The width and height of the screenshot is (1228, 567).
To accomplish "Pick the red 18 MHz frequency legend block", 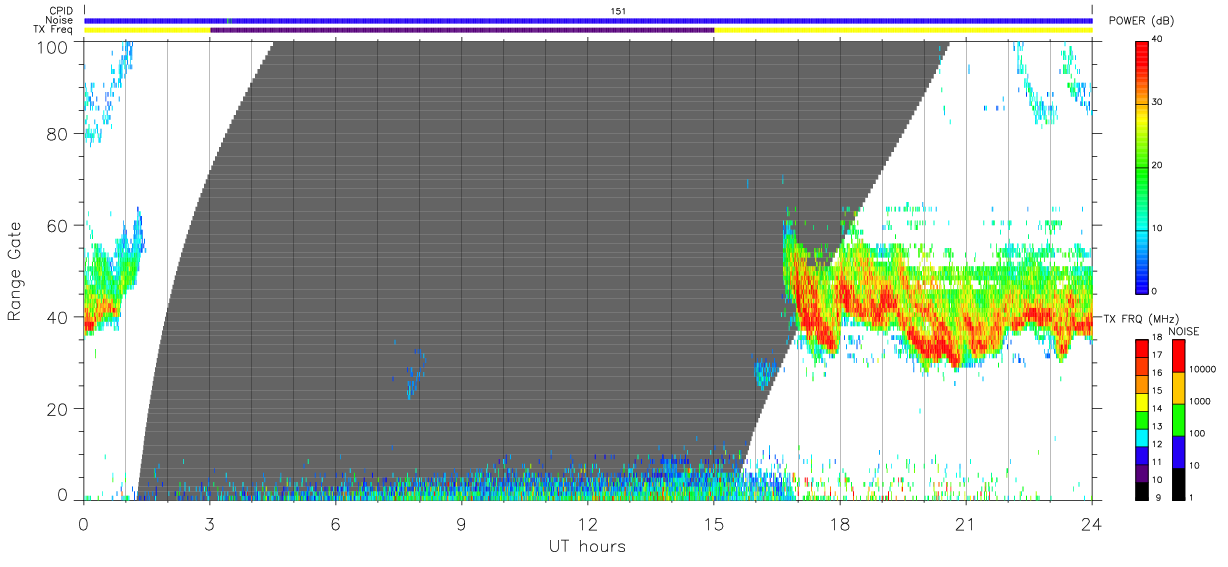I will [x=1142, y=349].
